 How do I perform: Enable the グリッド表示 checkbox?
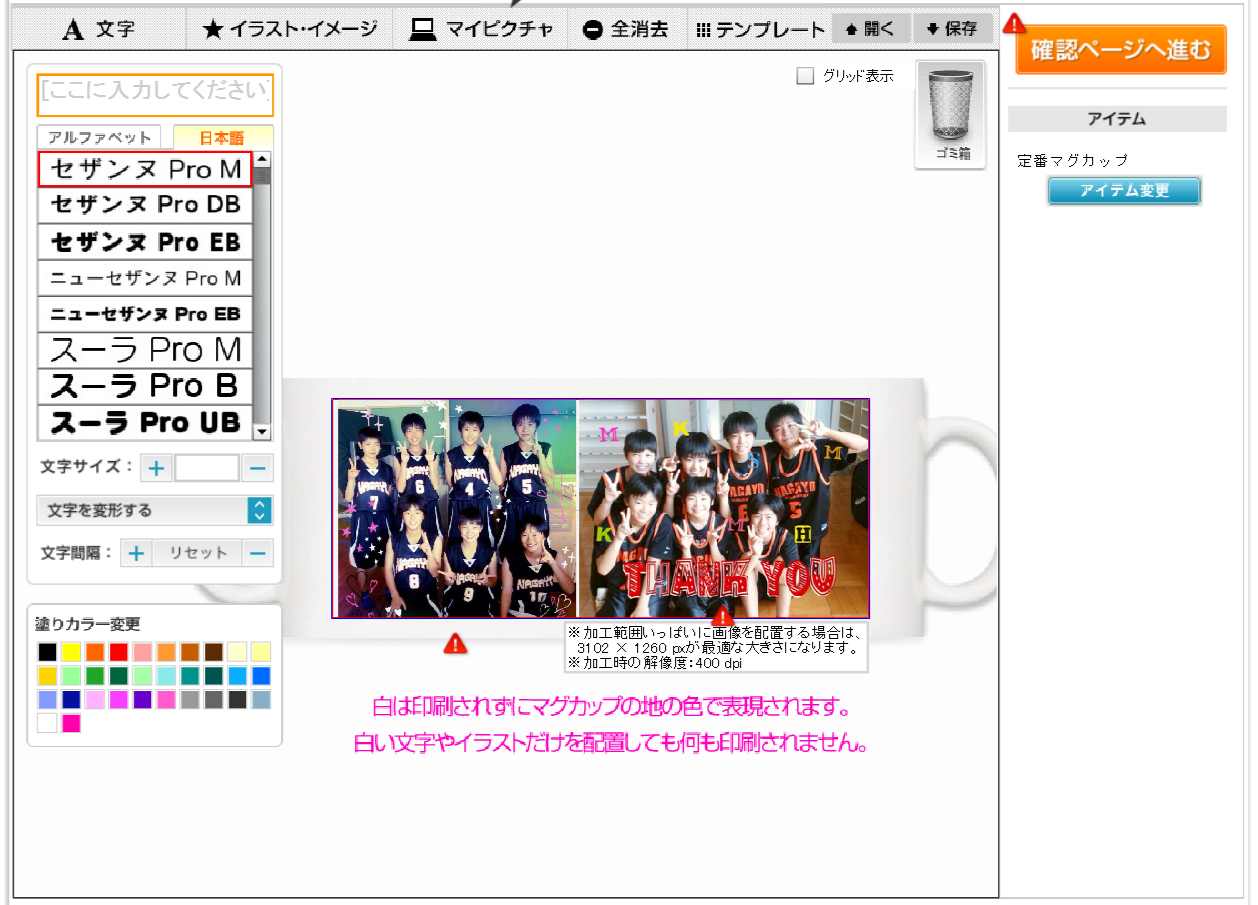(805, 76)
